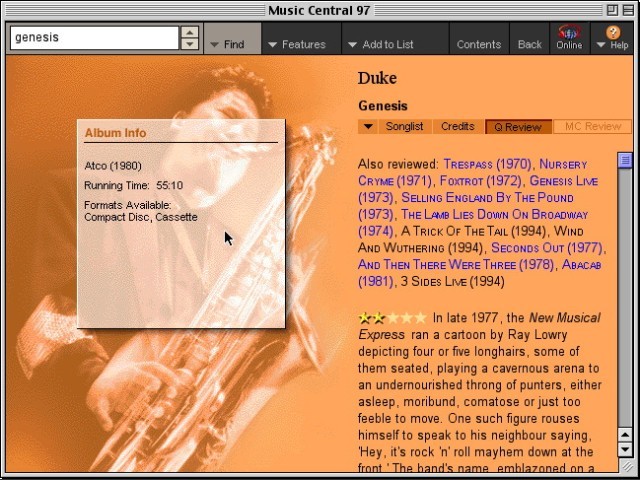Click the scrollbar thumb in review pane
The image size is (640, 480).
tap(625, 160)
